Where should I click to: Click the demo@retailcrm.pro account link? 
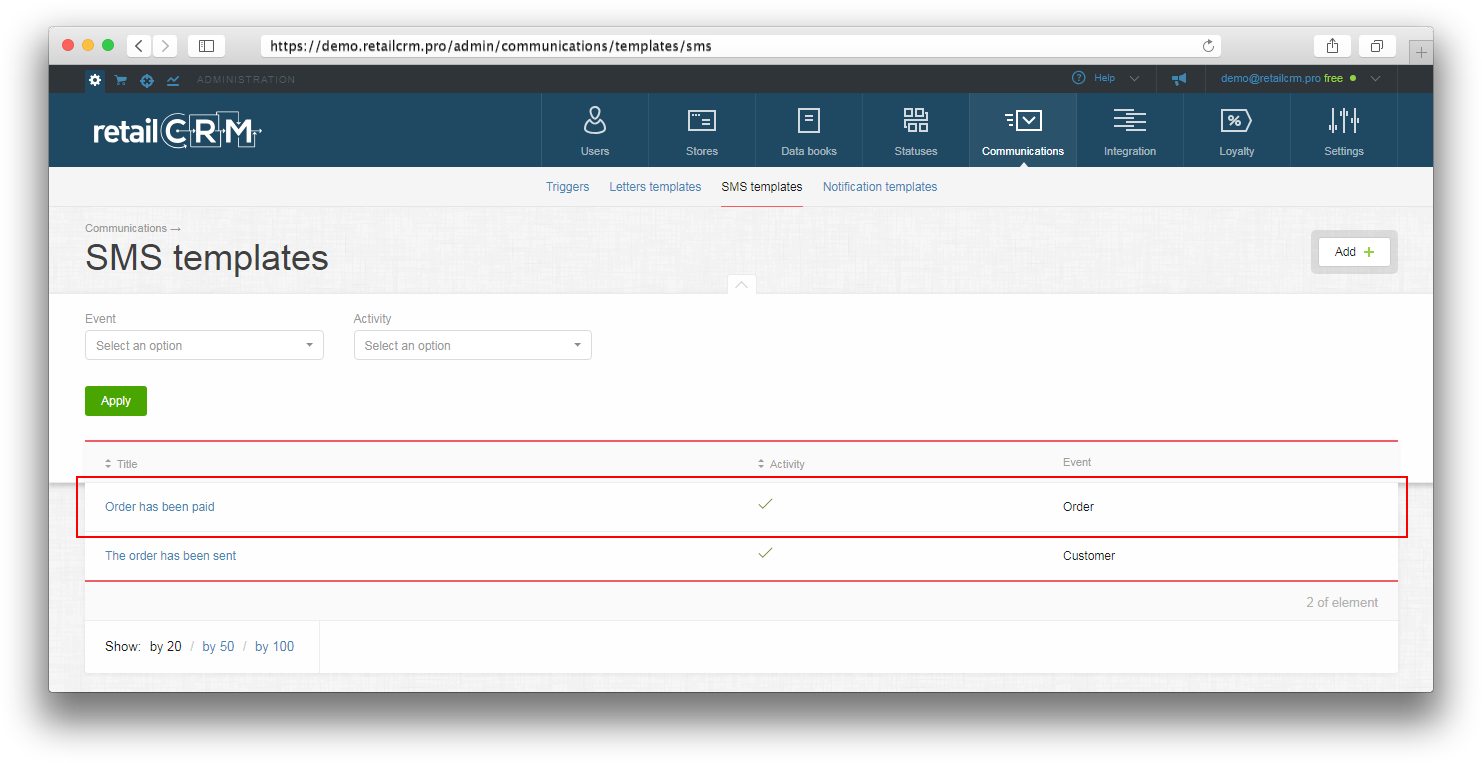click(x=1270, y=78)
